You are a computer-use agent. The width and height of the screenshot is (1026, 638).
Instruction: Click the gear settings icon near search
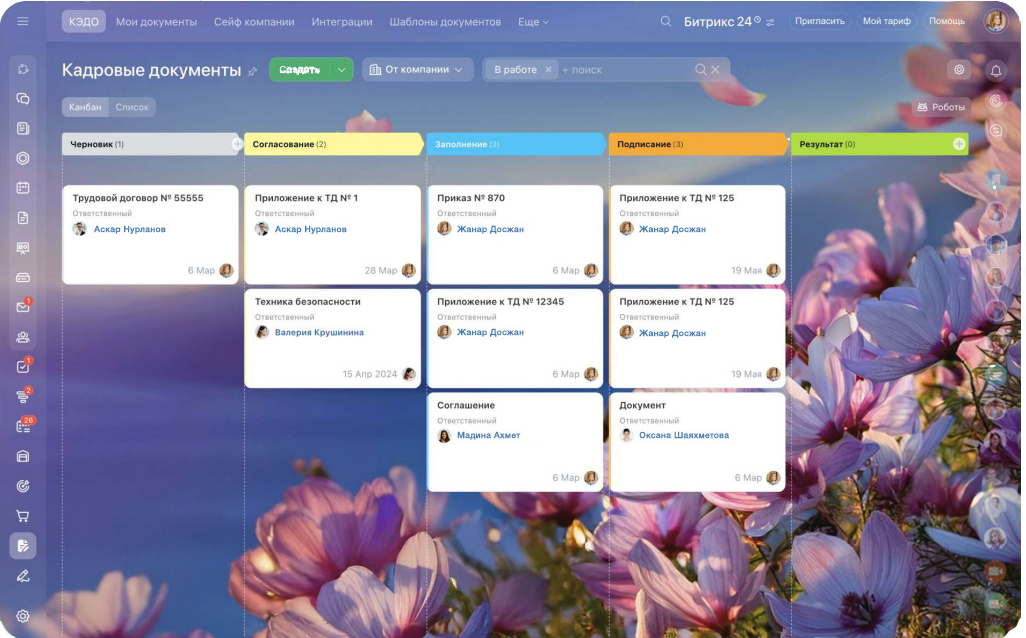point(959,70)
